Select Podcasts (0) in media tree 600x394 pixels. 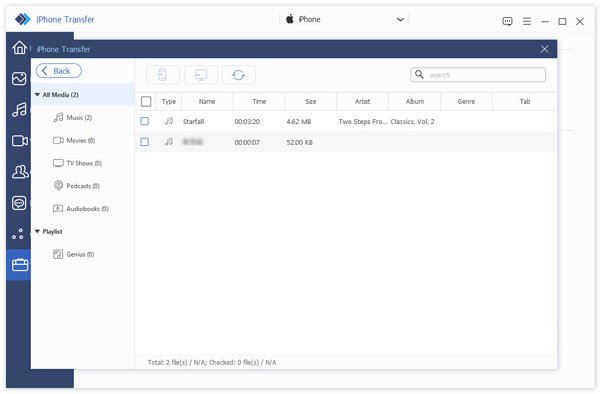[76, 186]
